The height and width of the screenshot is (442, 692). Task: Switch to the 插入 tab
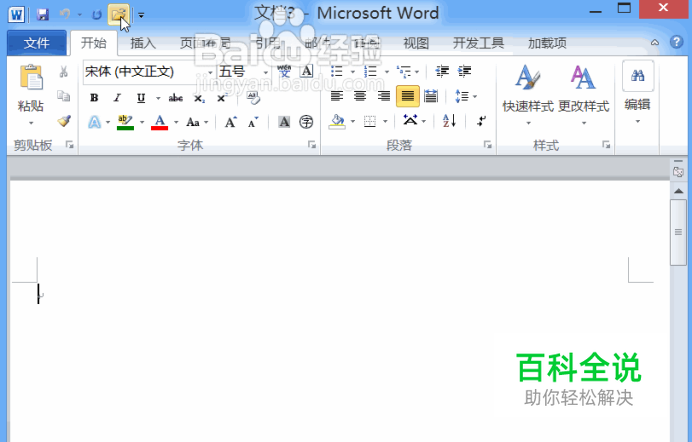click(x=143, y=43)
